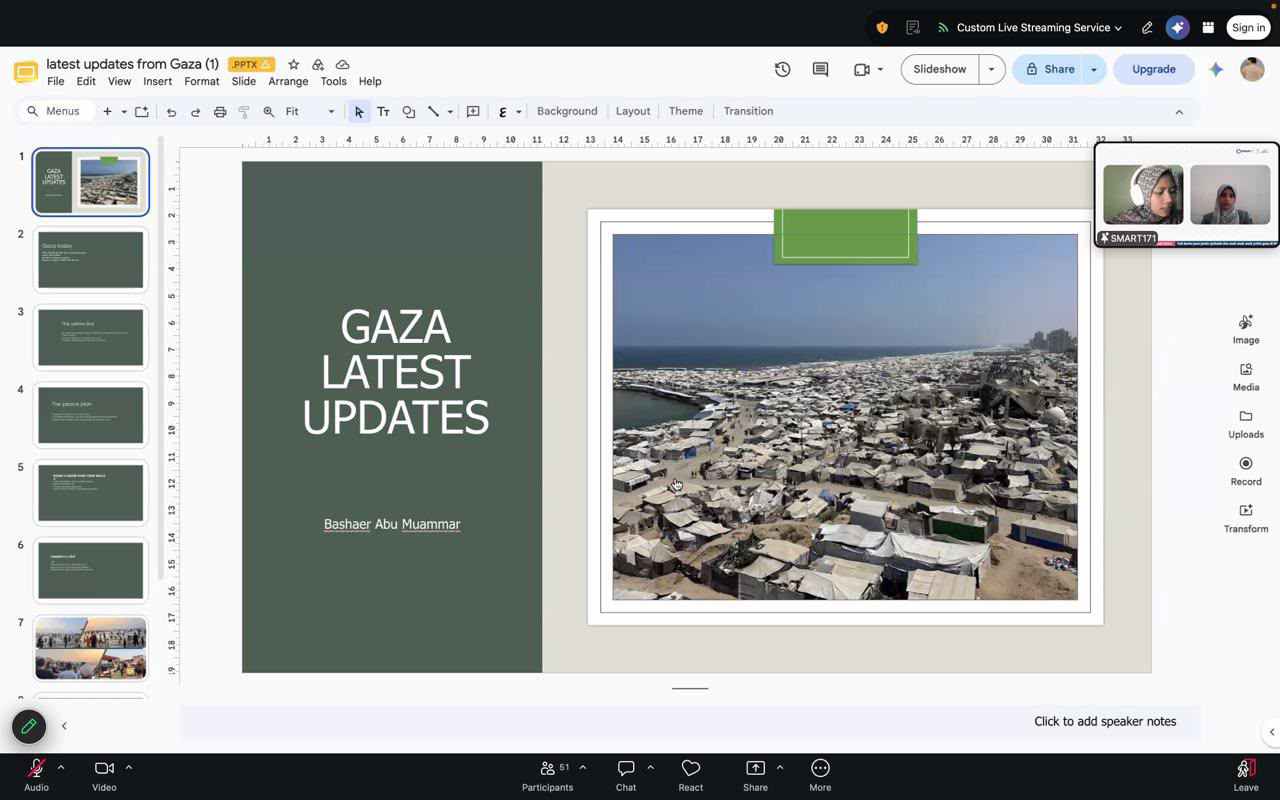Click the Image tool in the side panel

pos(1246,329)
